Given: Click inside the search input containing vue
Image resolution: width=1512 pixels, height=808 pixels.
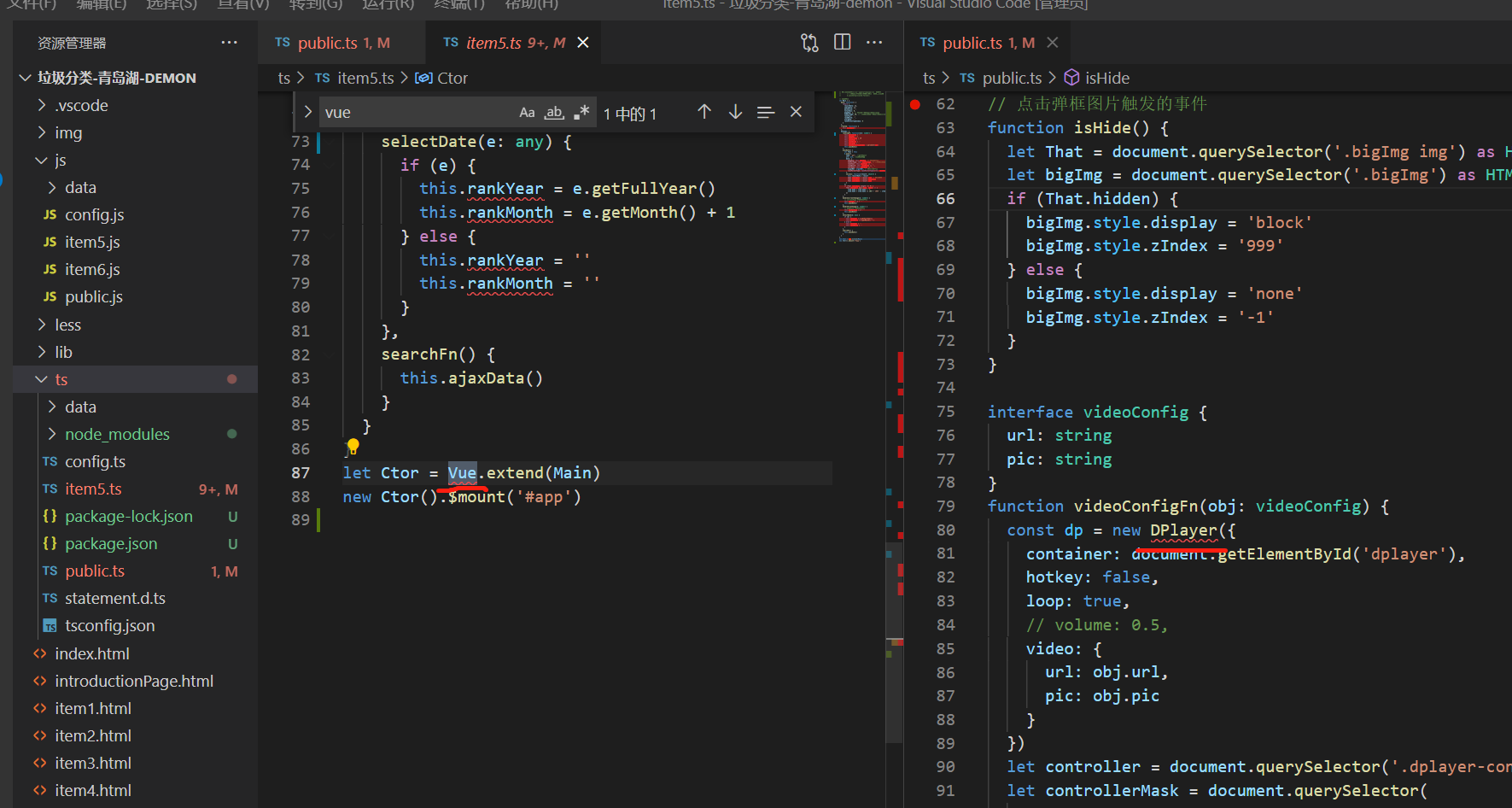Looking at the screenshot, I should point(410,111).
